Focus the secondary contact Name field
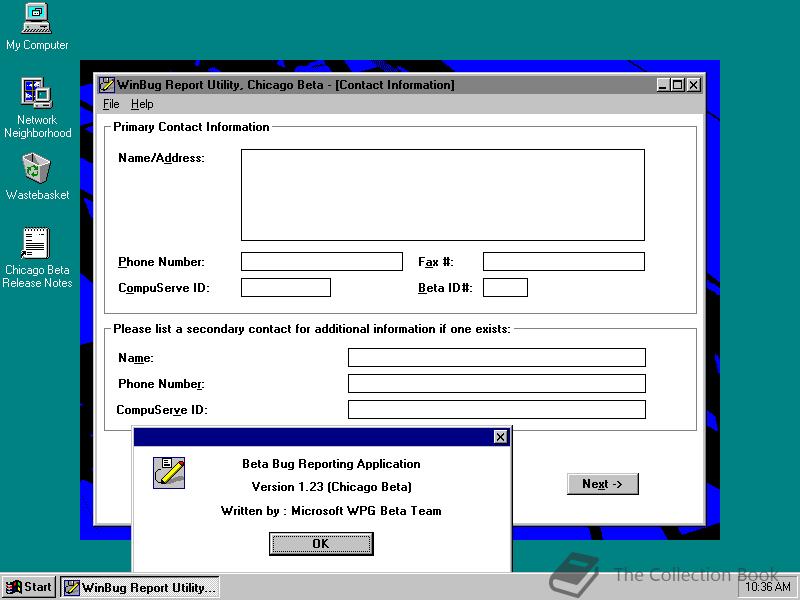 click(497, 358)
